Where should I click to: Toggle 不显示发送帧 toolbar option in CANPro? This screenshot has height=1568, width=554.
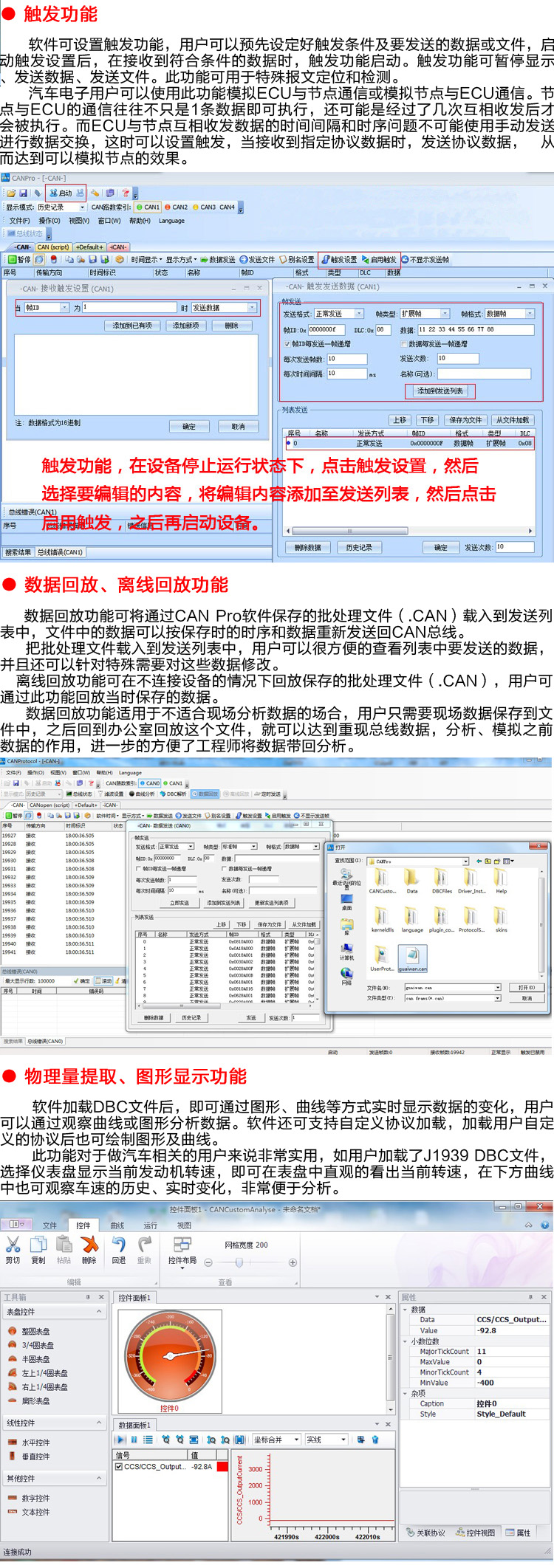point(425,259)
